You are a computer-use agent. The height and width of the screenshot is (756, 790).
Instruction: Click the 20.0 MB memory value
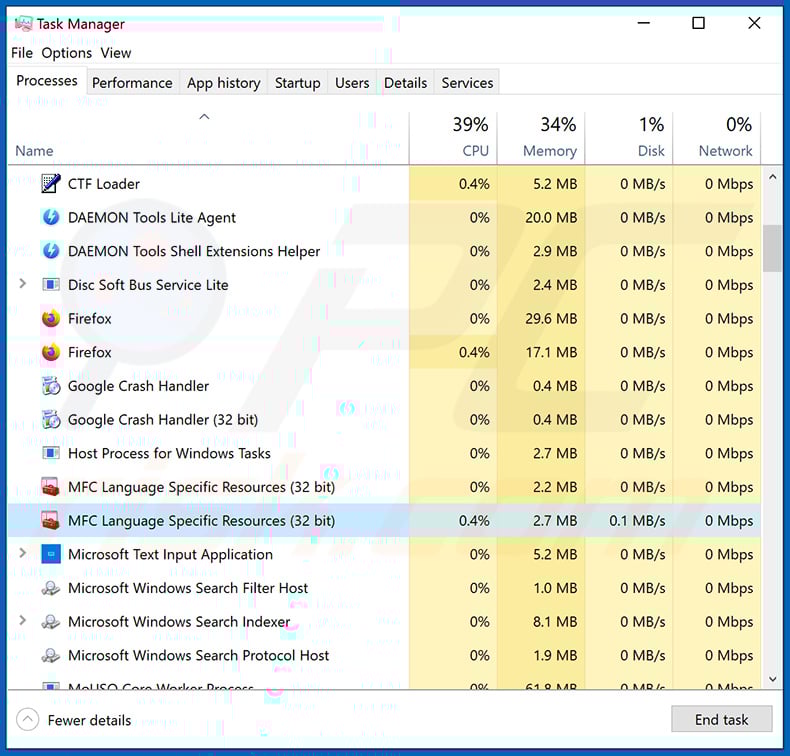(x=551, y=218)
